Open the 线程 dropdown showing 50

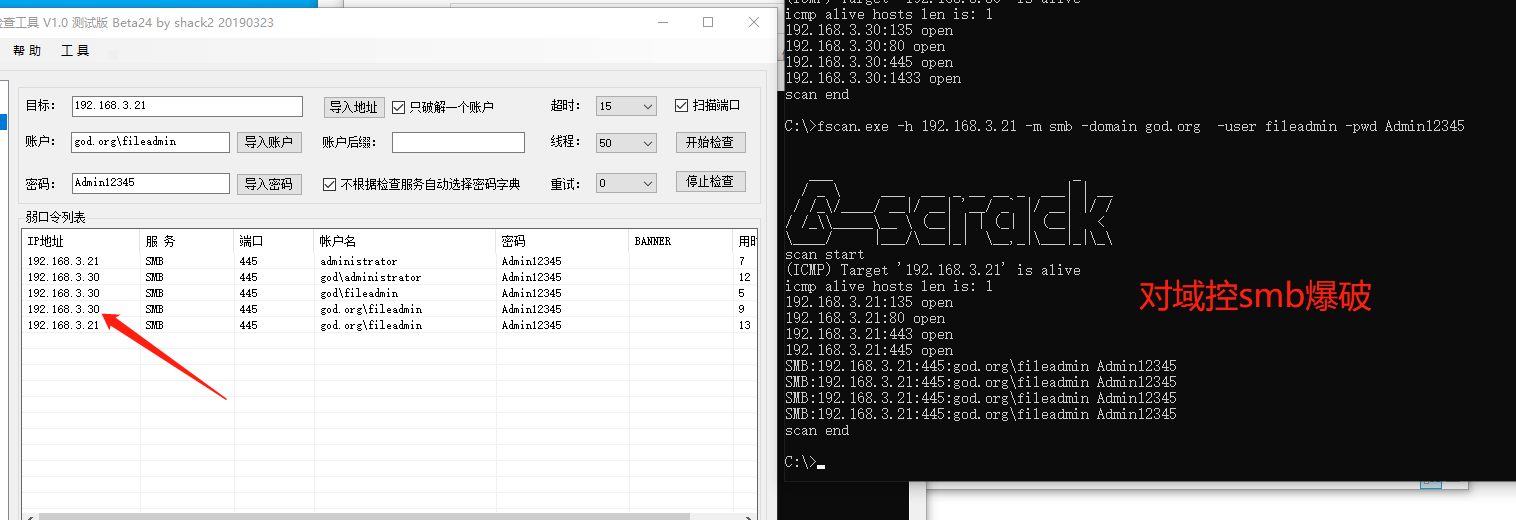[626, 143]
